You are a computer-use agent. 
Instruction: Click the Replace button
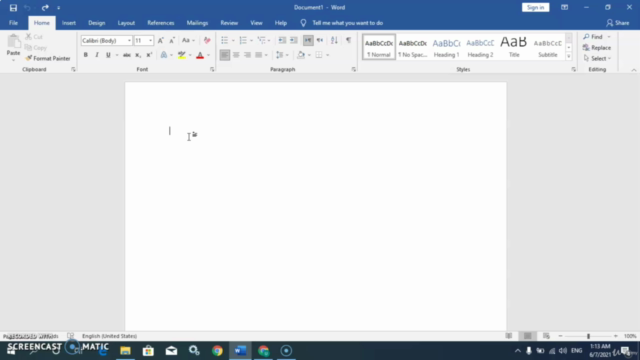(597, 48)
